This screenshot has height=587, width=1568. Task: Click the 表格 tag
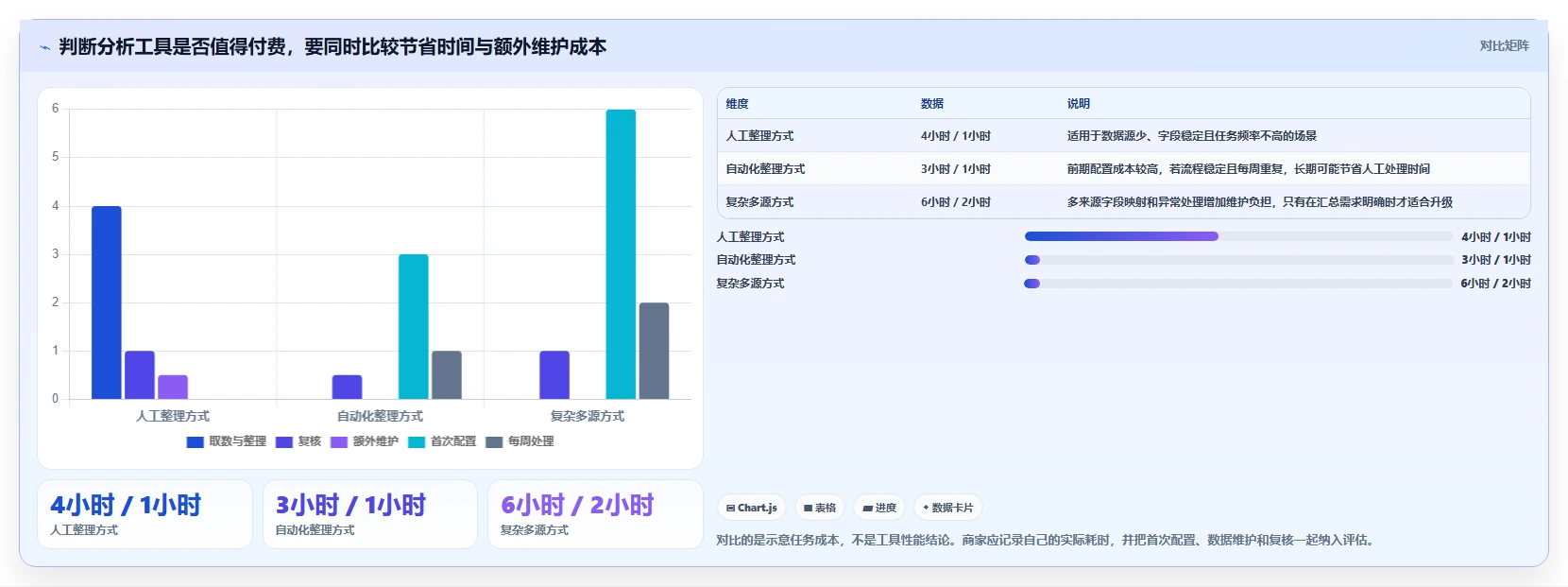820,508
